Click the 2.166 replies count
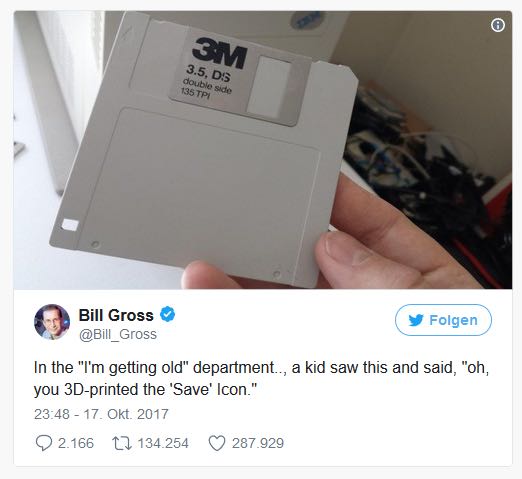522x479 pixels. [x=76, y=443]
